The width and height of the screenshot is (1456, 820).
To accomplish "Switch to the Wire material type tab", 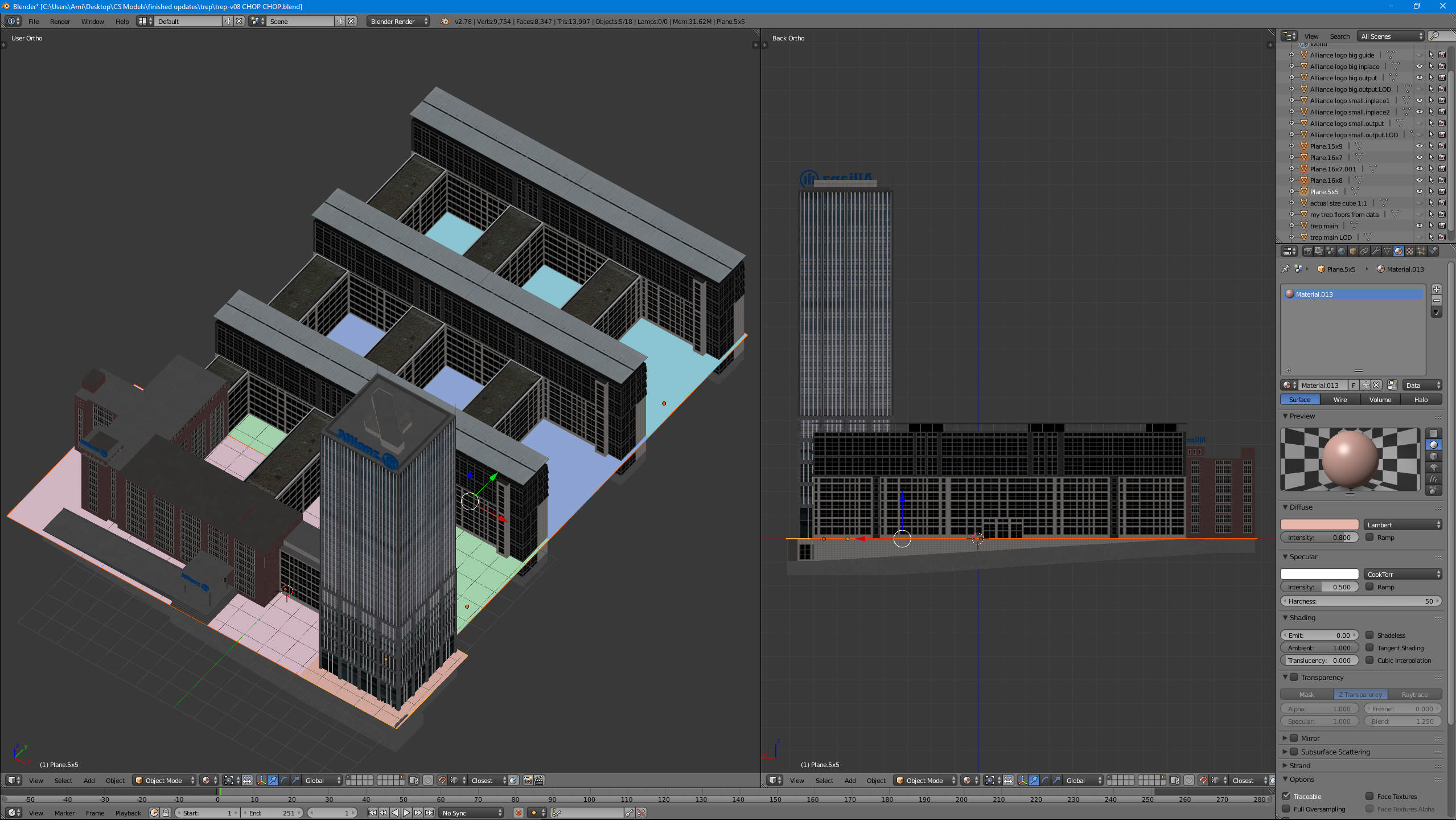I will point(1340,400).
